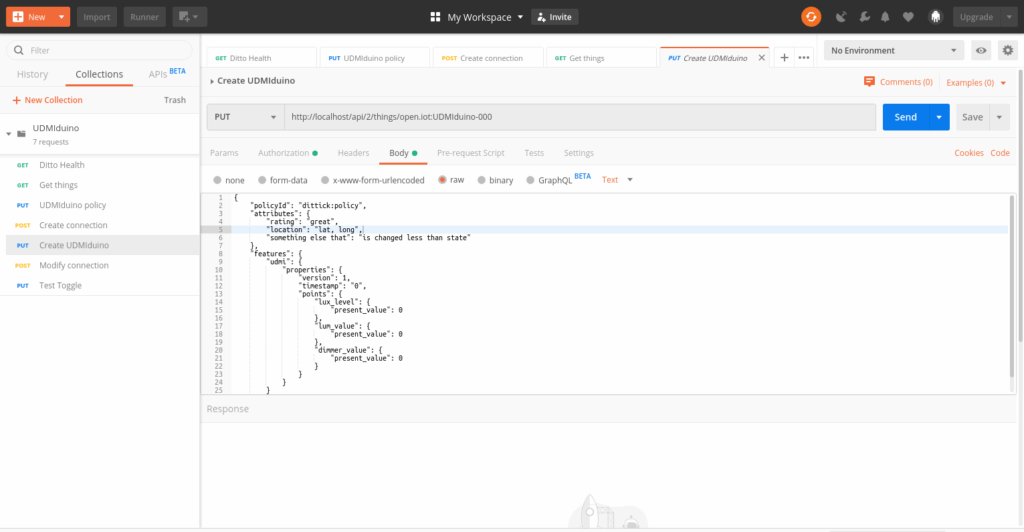Open the Pre-request Script tab
1024x532 pixels.
471,153
